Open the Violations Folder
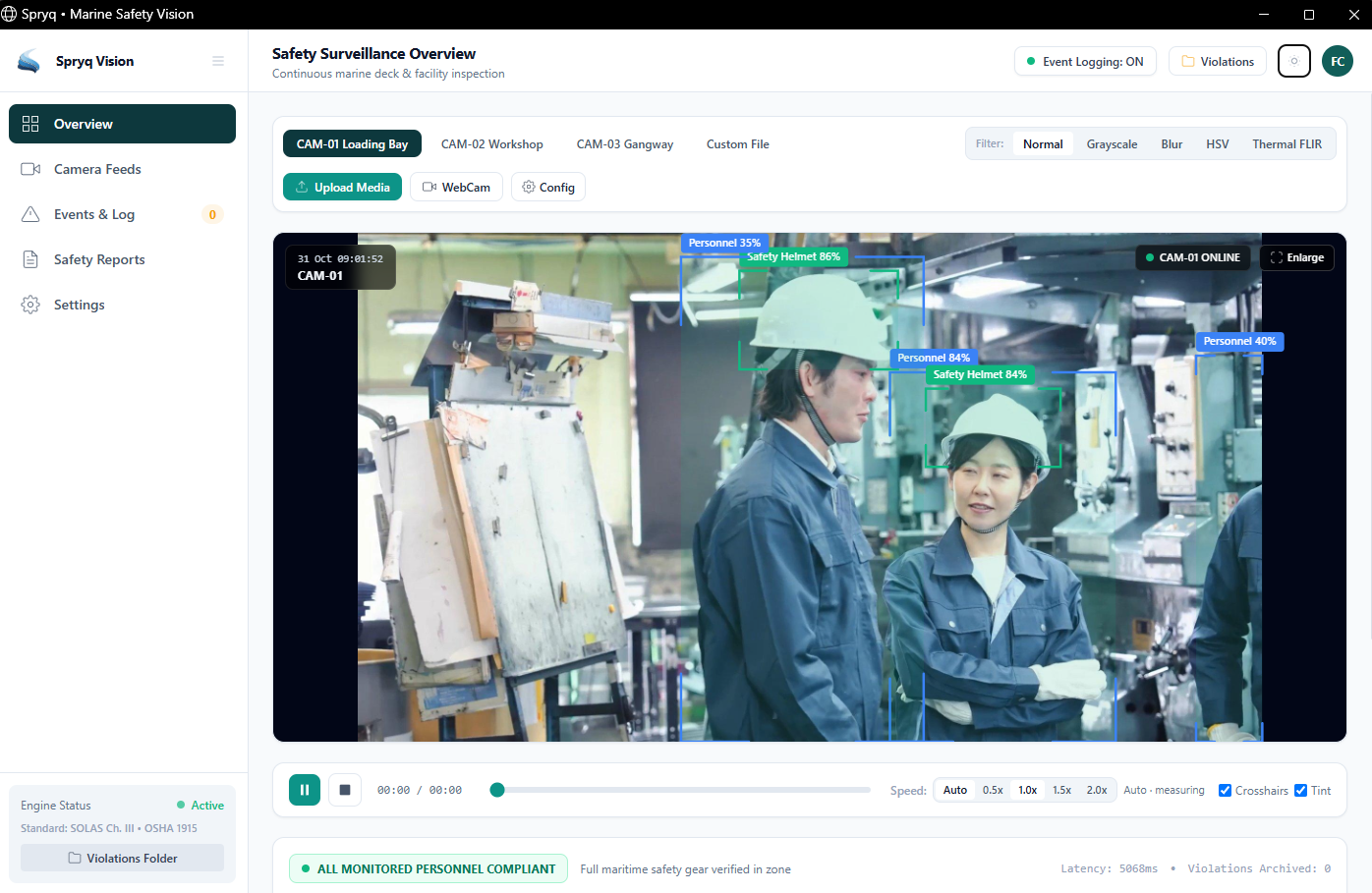Viewport: 1372px width, 893px height. [122, 858]
